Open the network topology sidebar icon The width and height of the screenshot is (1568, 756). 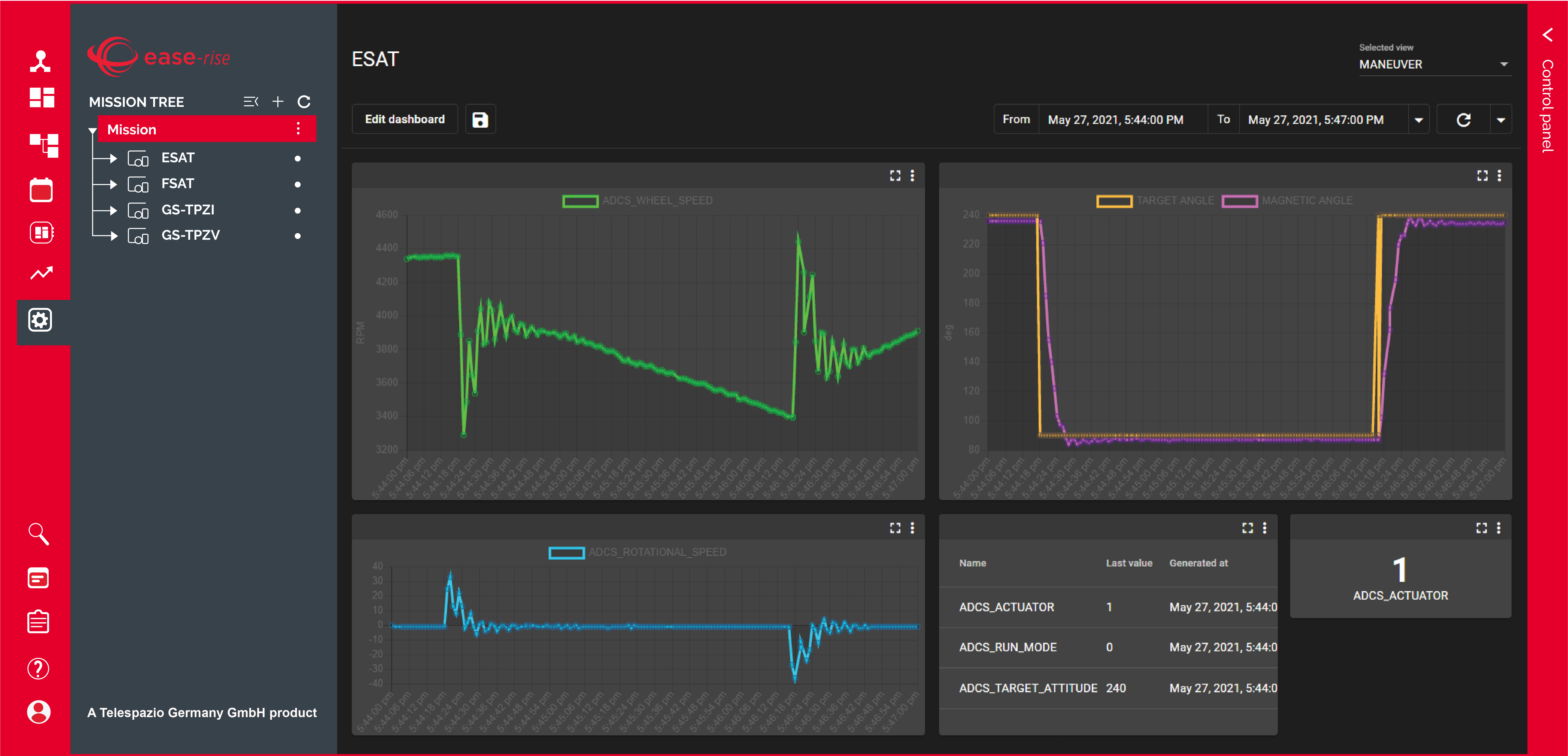tap(41, 61)
